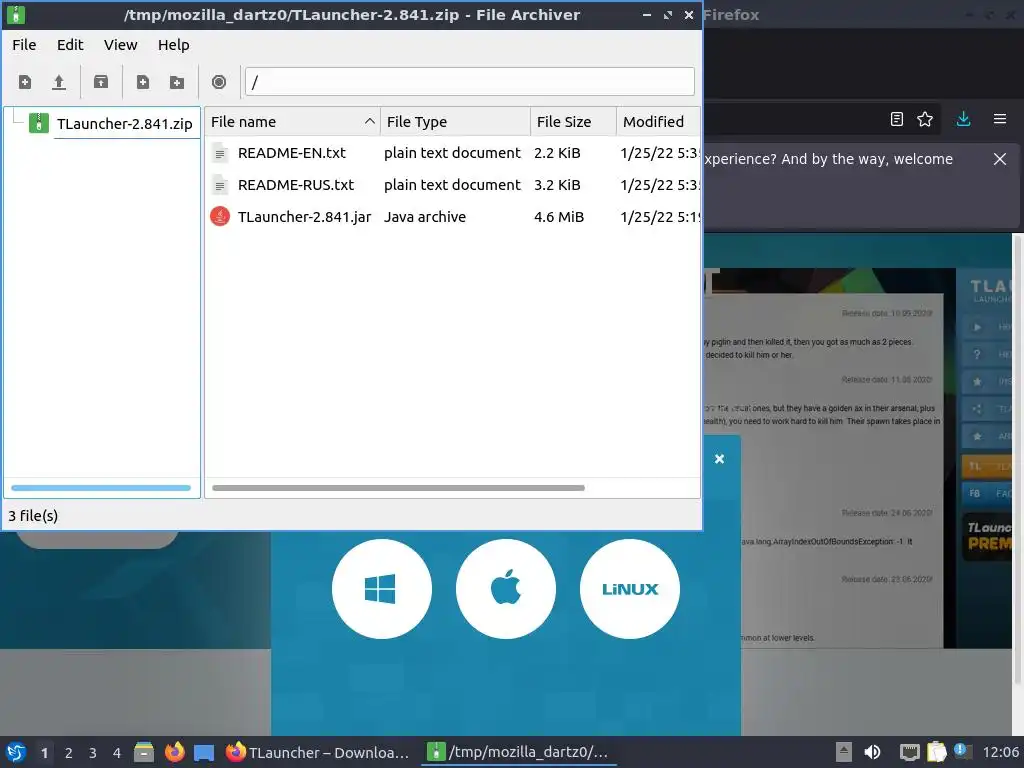Click the clipboard tray icon
Image resolution: width=1024 pixels, height=768 pixels.
(936, 752)
